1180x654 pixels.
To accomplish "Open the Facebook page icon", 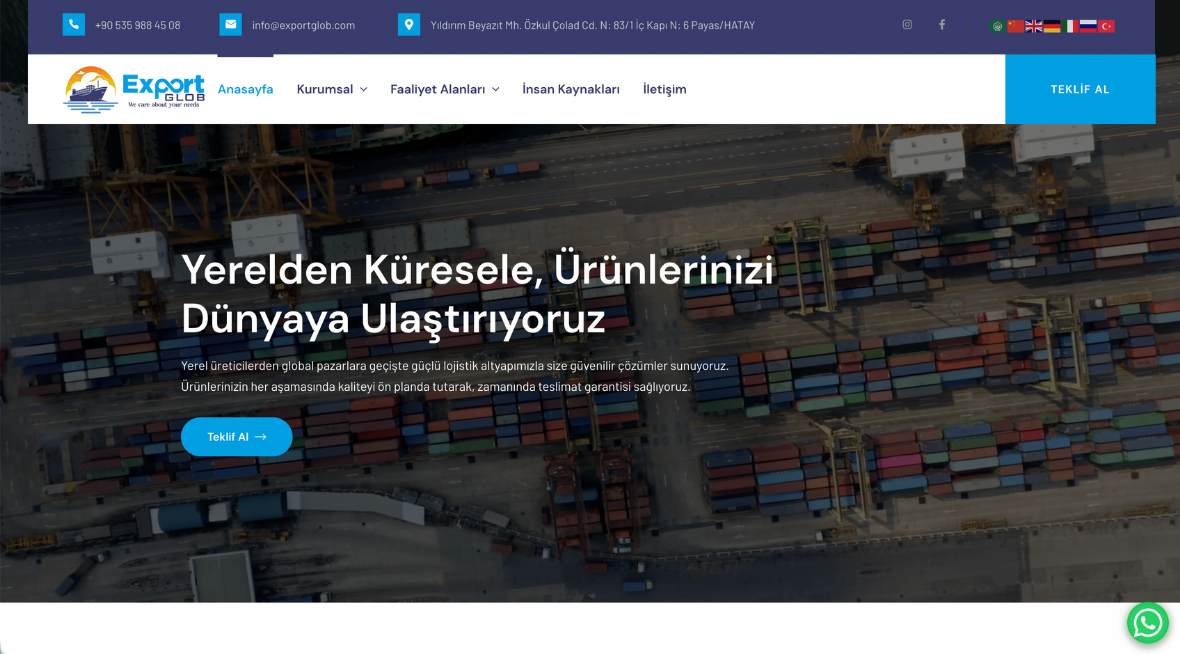I will pyautogui.click(x=942, y=25).
